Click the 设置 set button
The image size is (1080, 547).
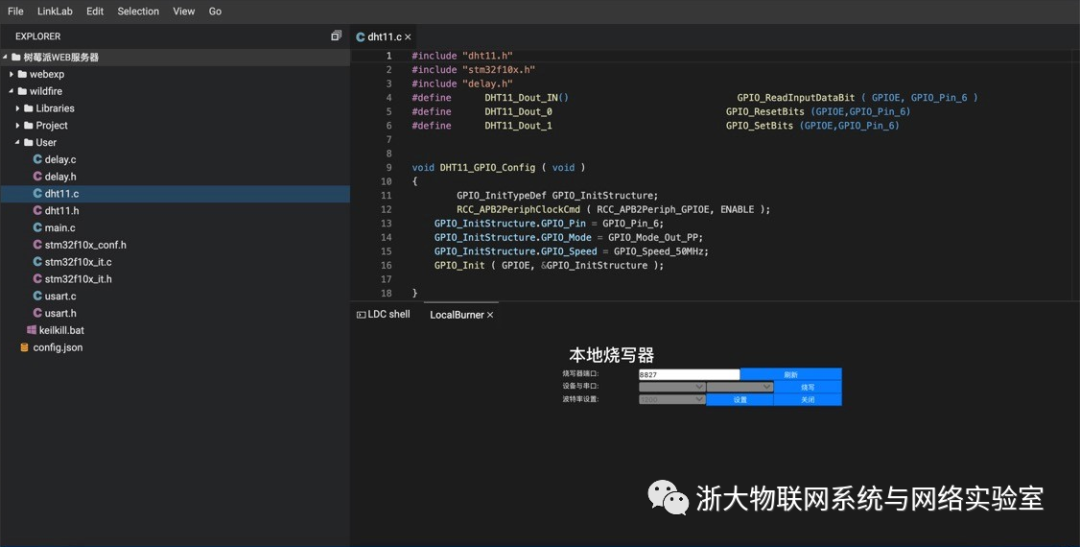(x=740, y=400)
